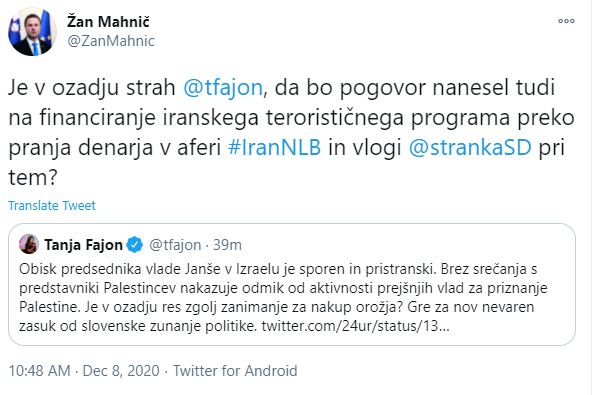Image resolution: width=596 pixels, height=395 pixels.
Task: Open the #IranNLB hashtag
Action: [274, 147]
